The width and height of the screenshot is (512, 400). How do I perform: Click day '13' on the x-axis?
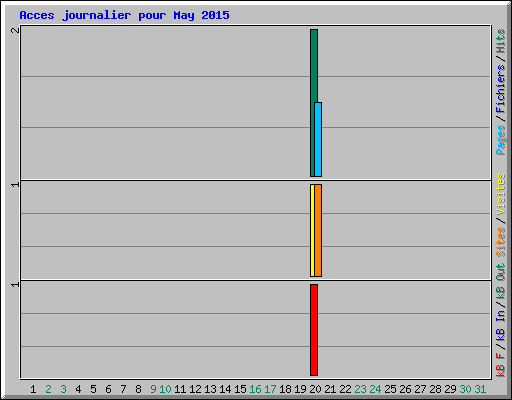[210, 389]
